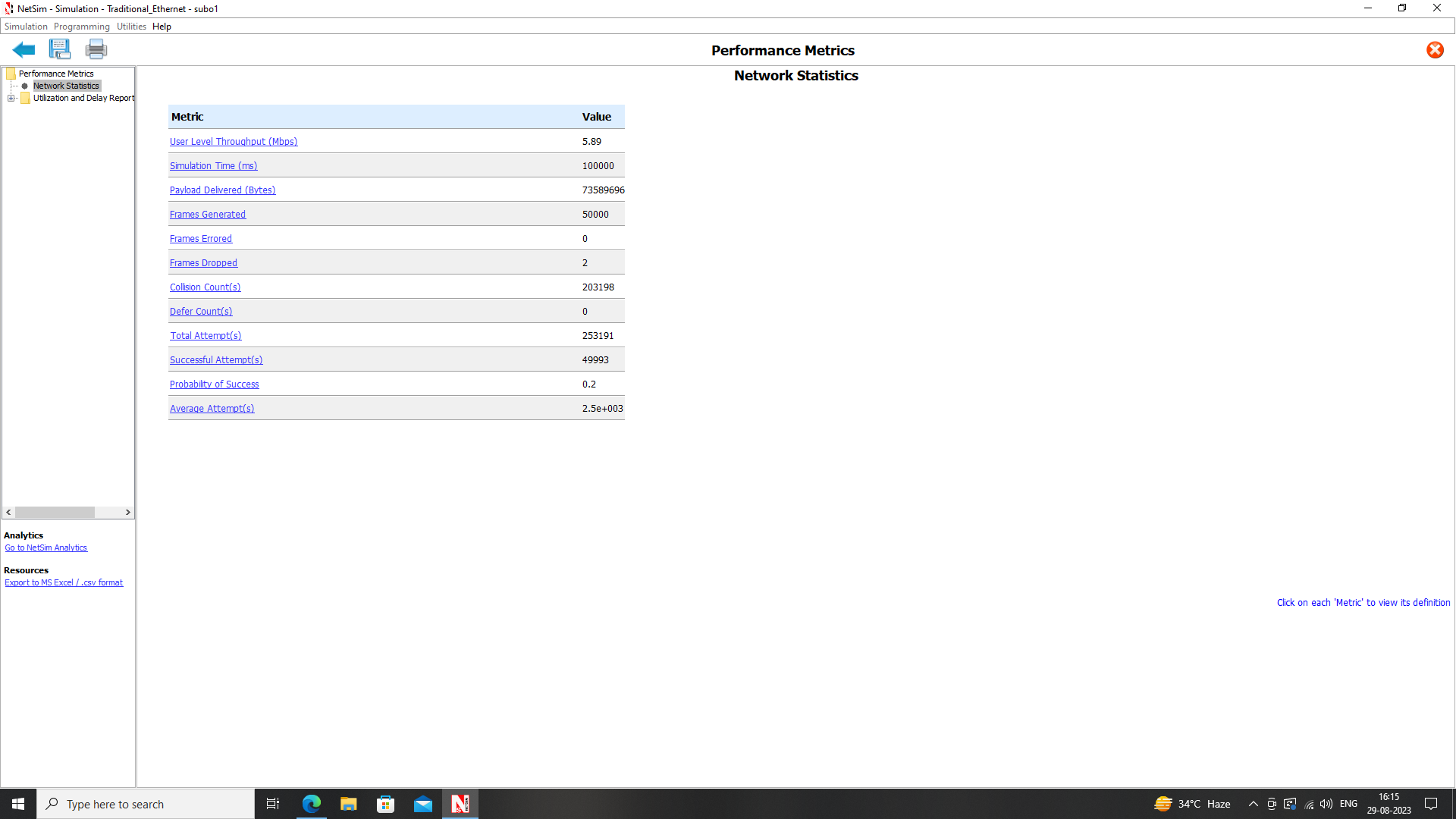The image size is (1456, 819).
Task: Open Microsoft Edge from taskbar
Action: tap(311, 804)
